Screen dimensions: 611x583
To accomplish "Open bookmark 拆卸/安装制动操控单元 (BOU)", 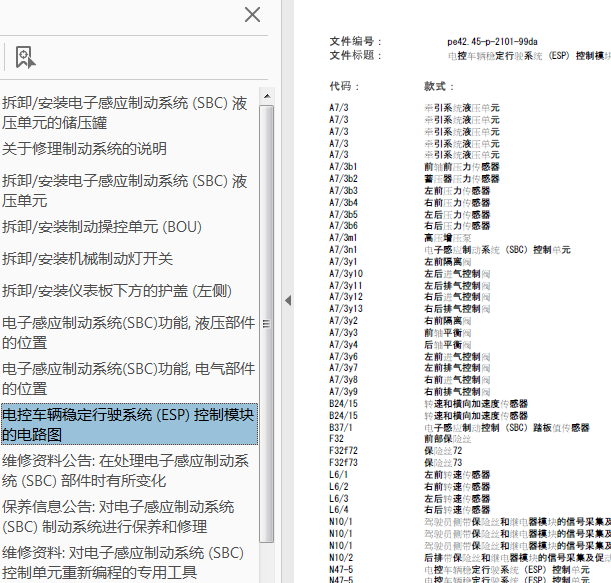I will [102, 226].
